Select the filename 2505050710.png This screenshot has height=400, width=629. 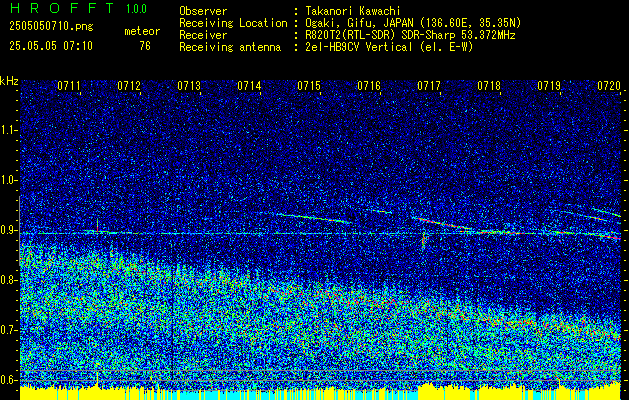coord(51,27)
